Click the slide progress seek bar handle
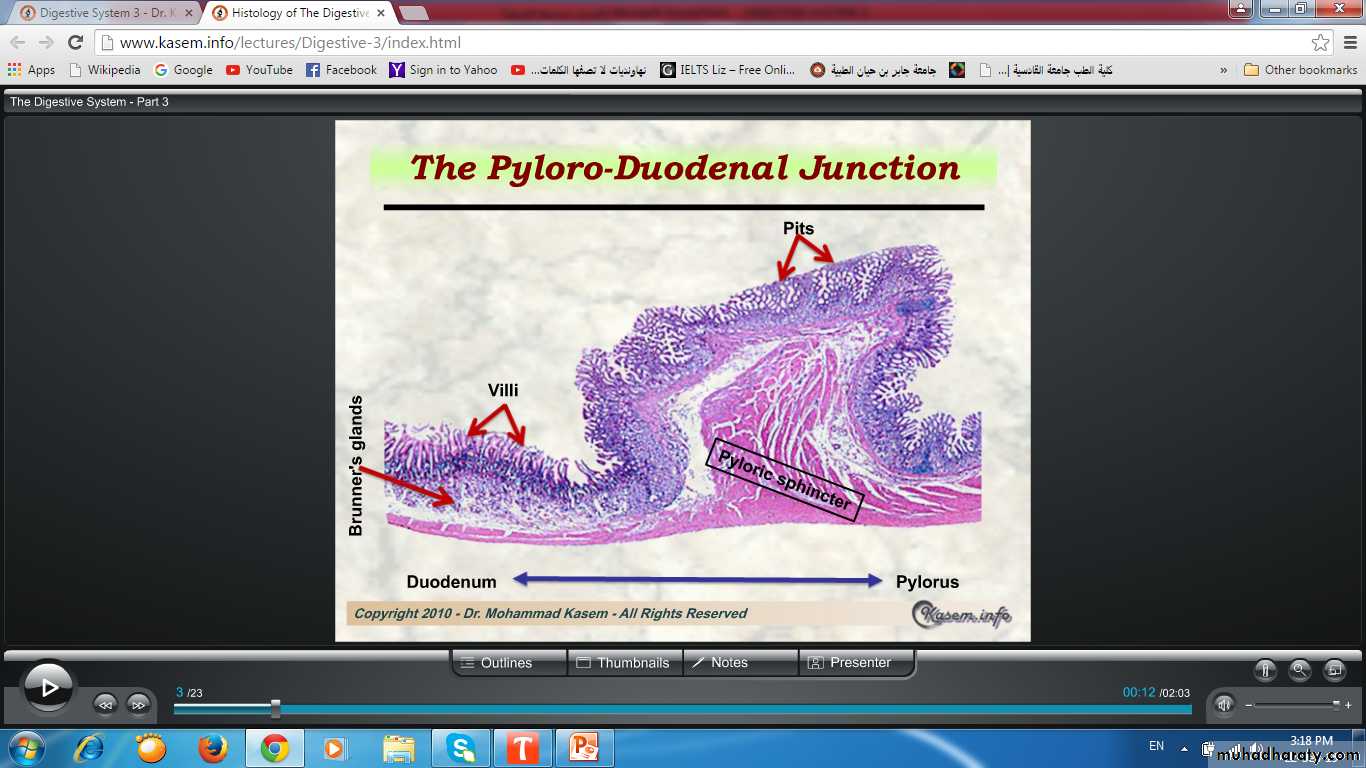The width and height of the screenshot is (1366, 768). 275,709
